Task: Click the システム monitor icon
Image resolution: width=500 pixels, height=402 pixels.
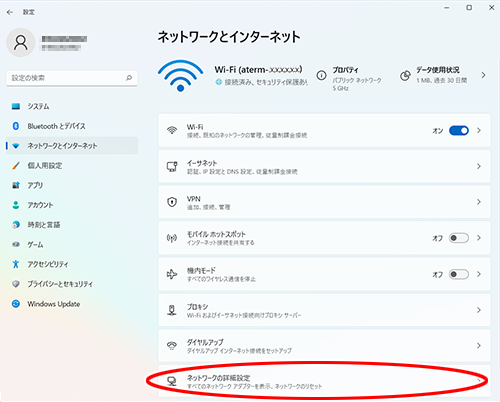Action: [16, 106]
